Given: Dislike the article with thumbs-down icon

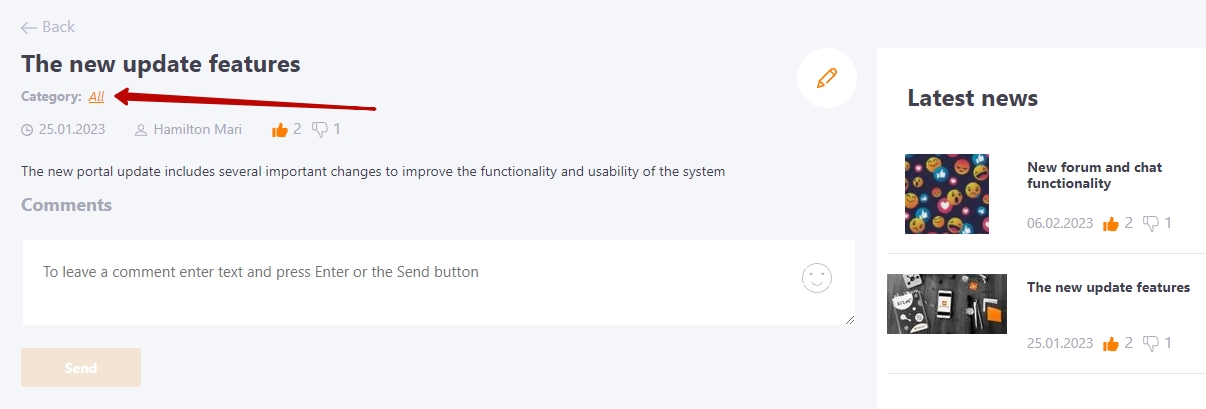Looking at the screenshot, I should click(x=320, y=129).
